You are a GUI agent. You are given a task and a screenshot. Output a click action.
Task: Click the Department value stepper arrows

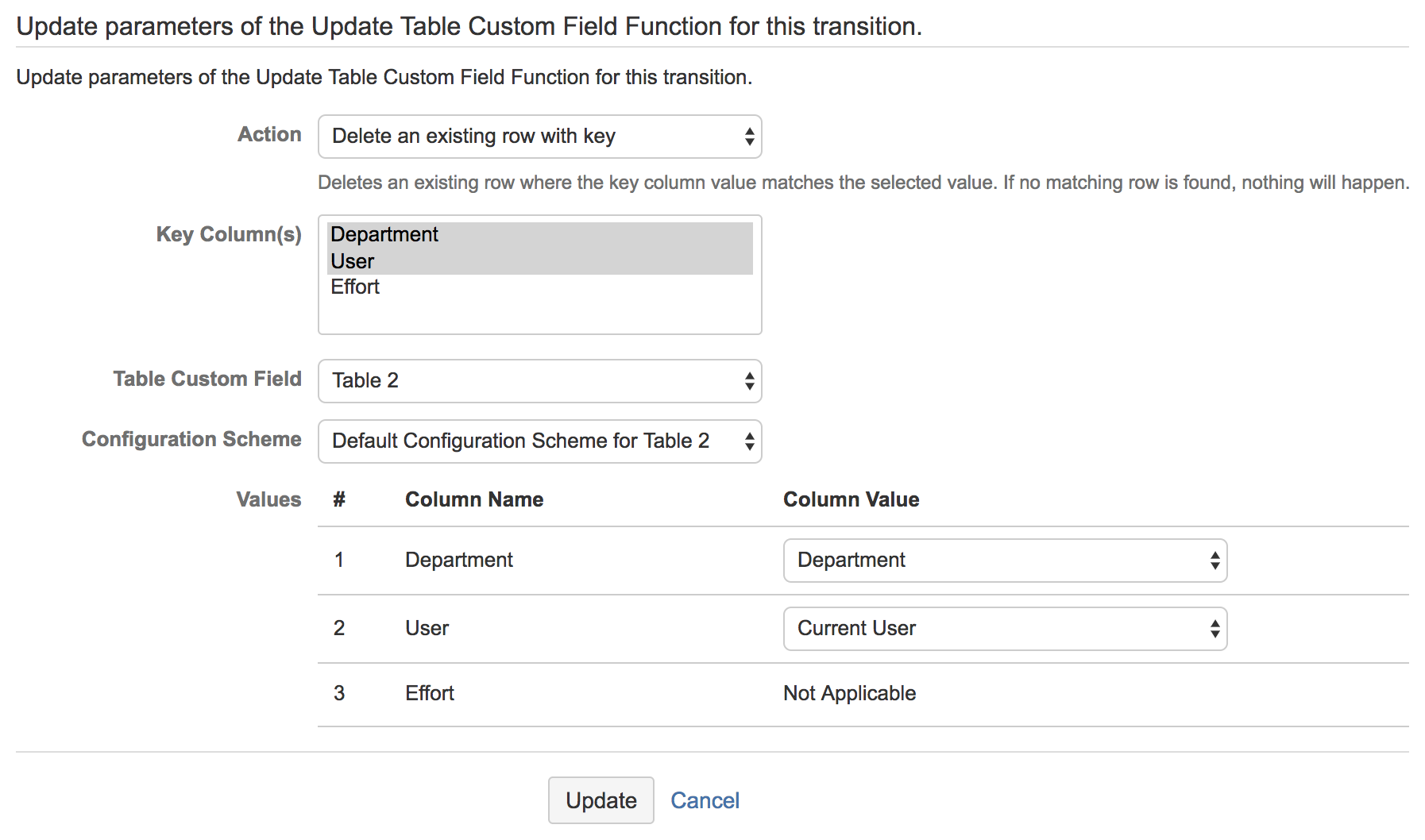[1214, 561]
